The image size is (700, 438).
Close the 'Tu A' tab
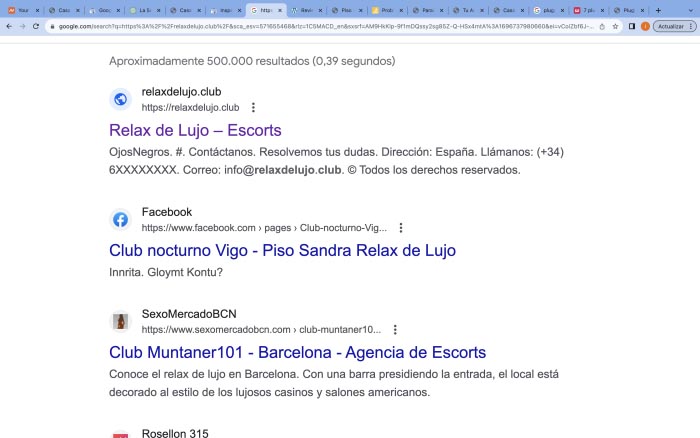coord(482,10)
